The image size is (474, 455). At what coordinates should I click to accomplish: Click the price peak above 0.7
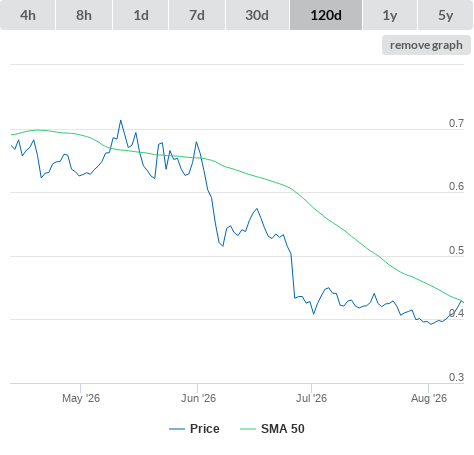tap(121, 120)
